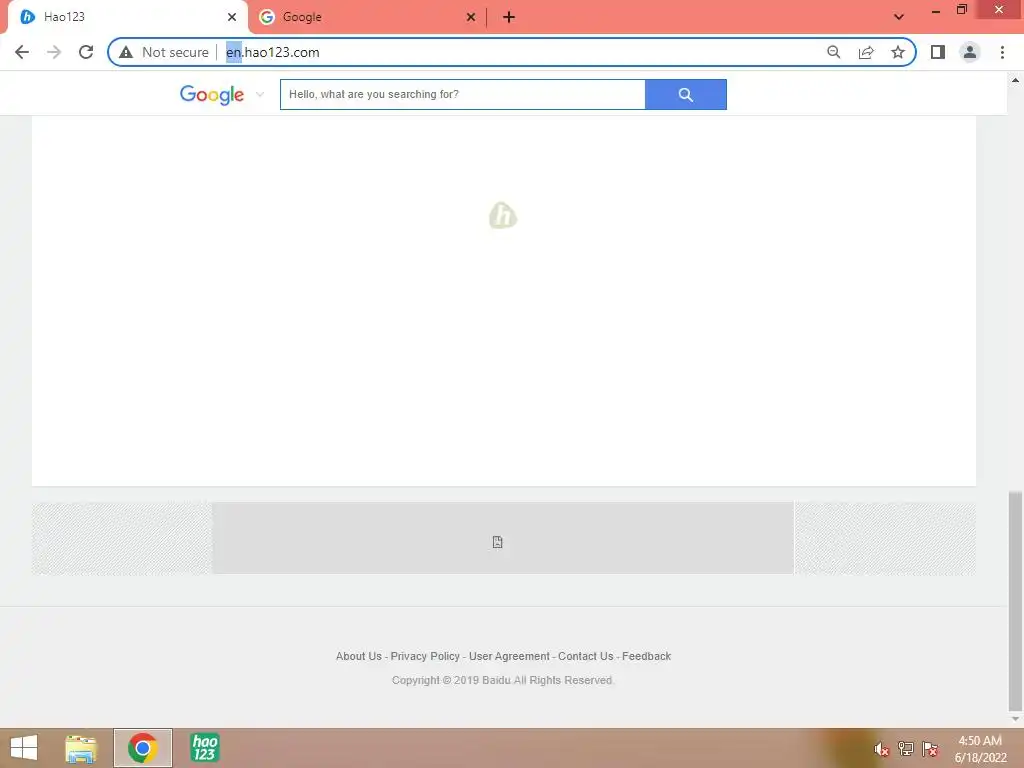The width and height of the screenshot is (1024, 768).
Task: Click the scrollbar down arrow
Action: [1015, 719]
